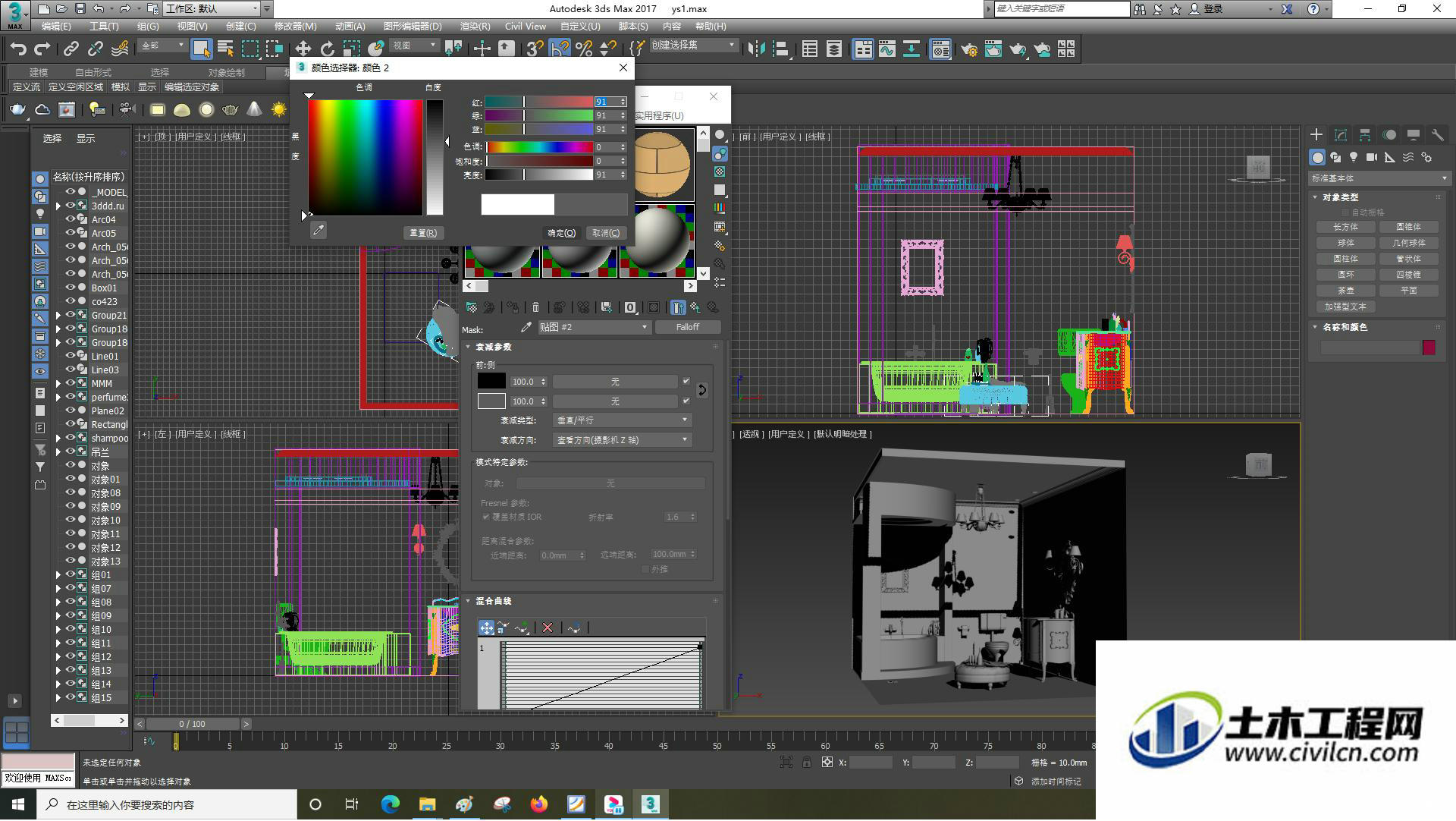Create a 长方体 primitive button
This screenshot has height=821, width=1456.
1346,227
